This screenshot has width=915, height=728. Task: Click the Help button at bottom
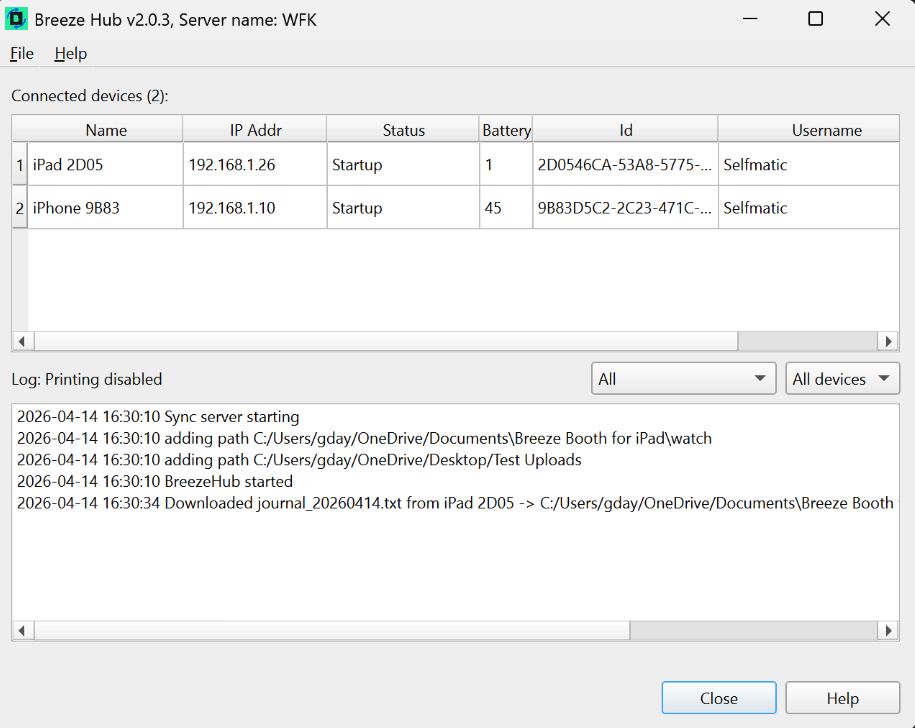click(842, 698)
